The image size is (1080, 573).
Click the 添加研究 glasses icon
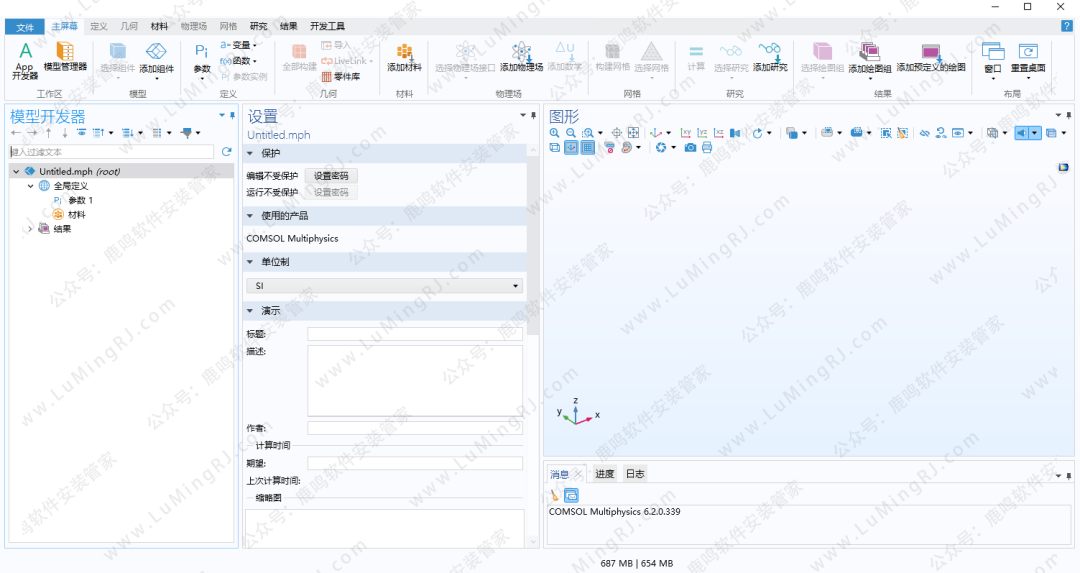(769, 57)
